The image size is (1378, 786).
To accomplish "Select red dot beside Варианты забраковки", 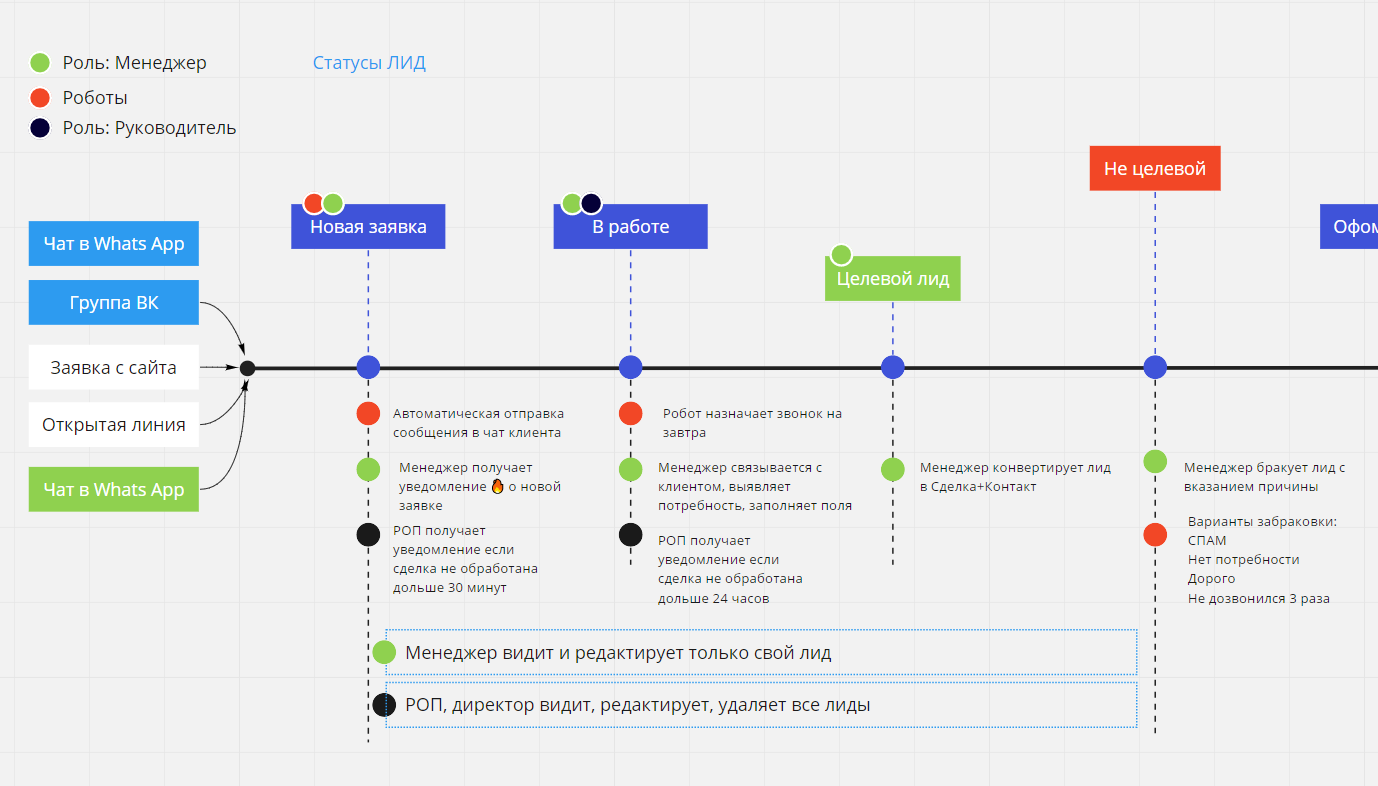I will click(x=1155, y=534).
